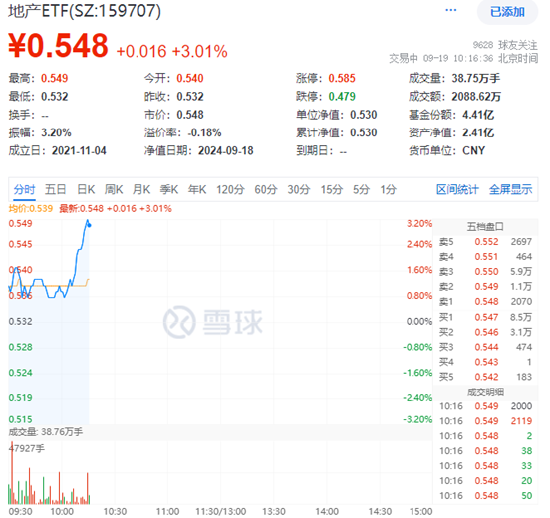This screenshot has width=550, height=518.
Task: Select the 买3 order row at 0.544
Action: click(x=485, y=347)
